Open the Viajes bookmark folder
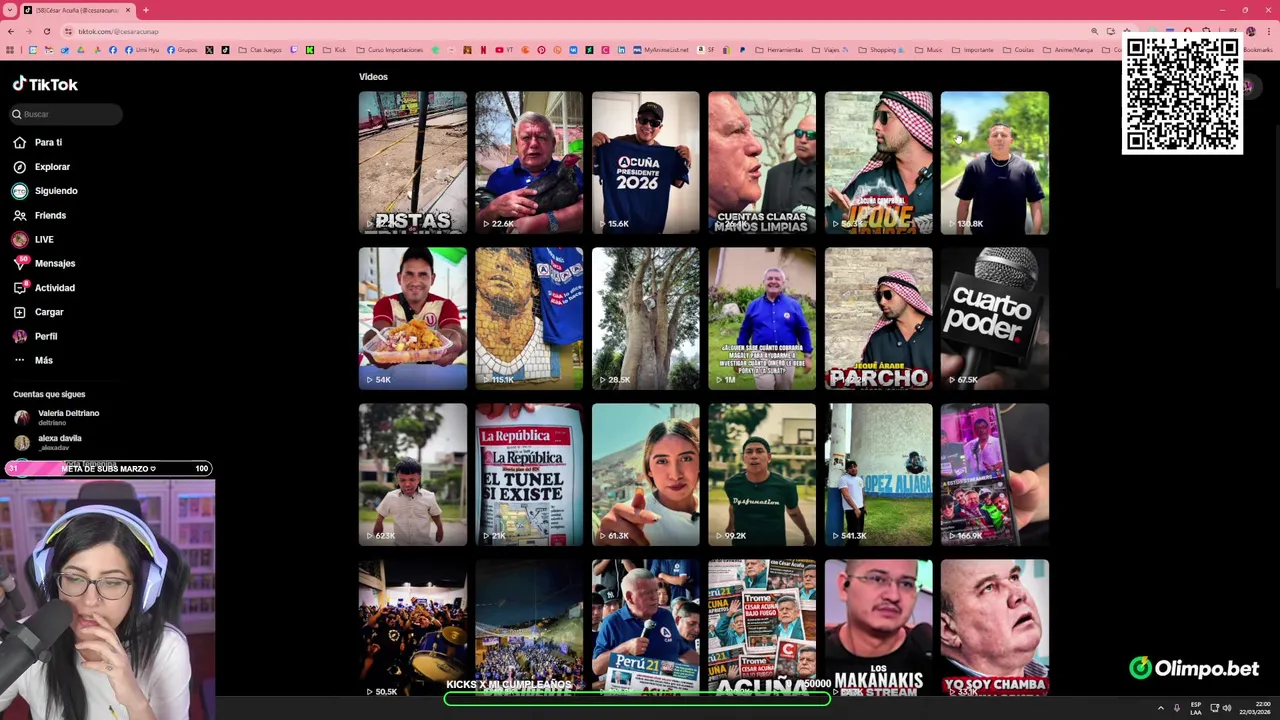Viewport: 1280px width, 720px height. click(x=831, y=50)
